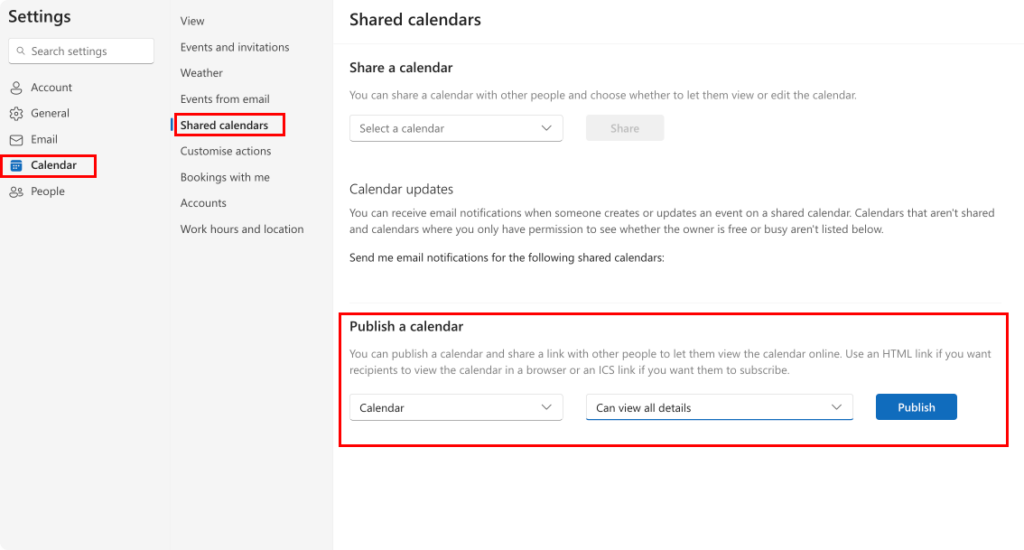Go to Events and invitations settings
The width and height of the screenshot is (1024, 550).
point(234,47)
